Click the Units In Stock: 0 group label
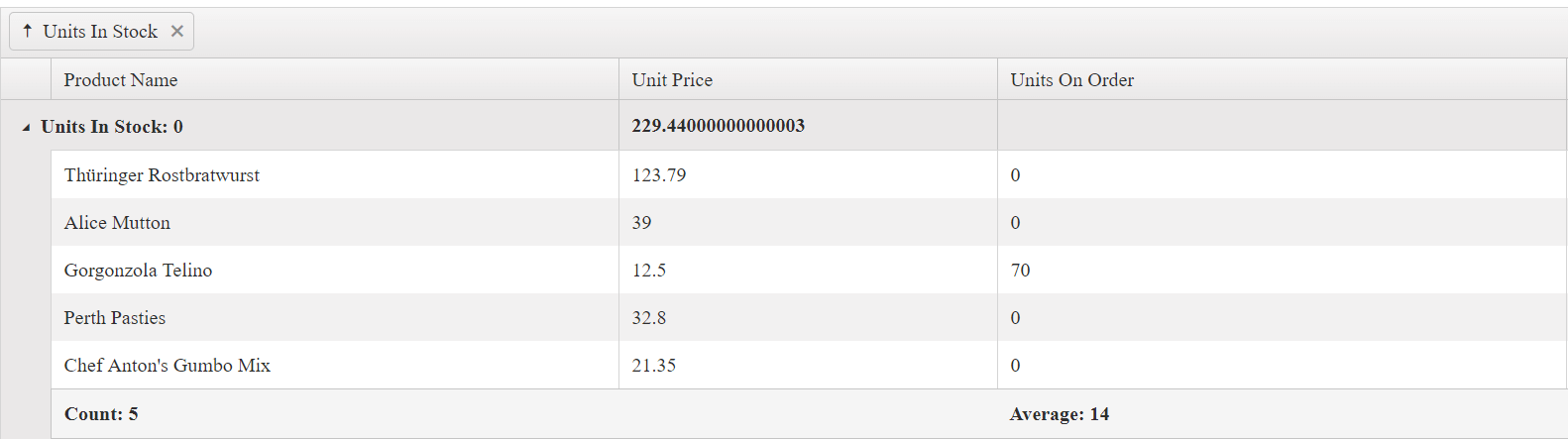 click(x=112, y=127)
